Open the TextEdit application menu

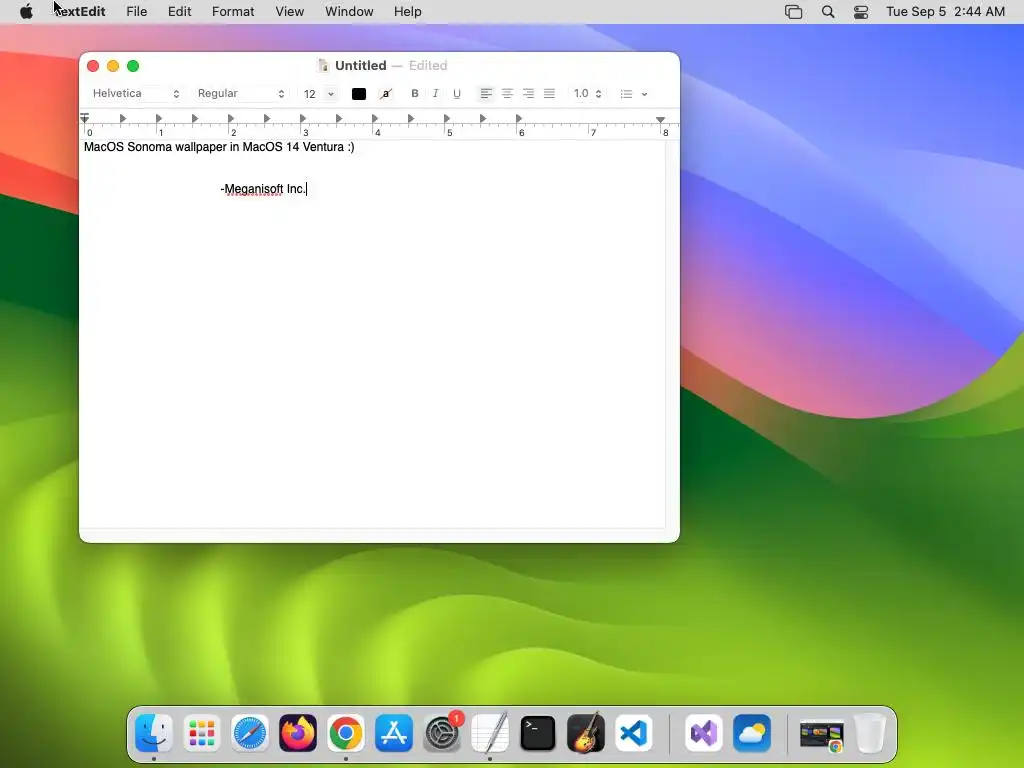pos(80,12)
